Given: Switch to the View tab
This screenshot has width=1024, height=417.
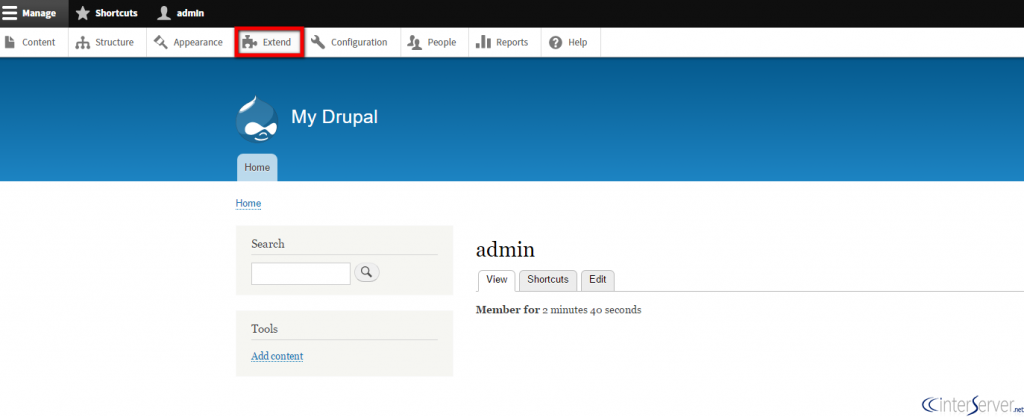Looking at the screenshot, I should click(x=497, y=280).
